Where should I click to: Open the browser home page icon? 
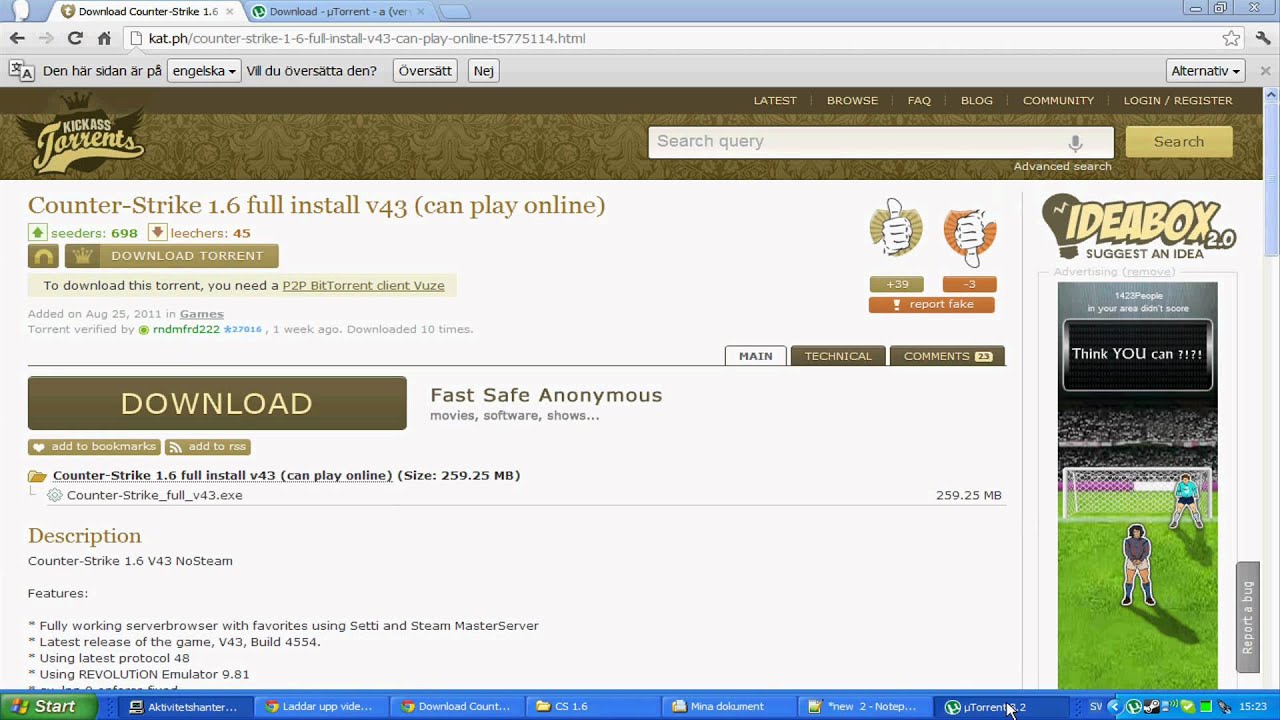coord(104,38)
